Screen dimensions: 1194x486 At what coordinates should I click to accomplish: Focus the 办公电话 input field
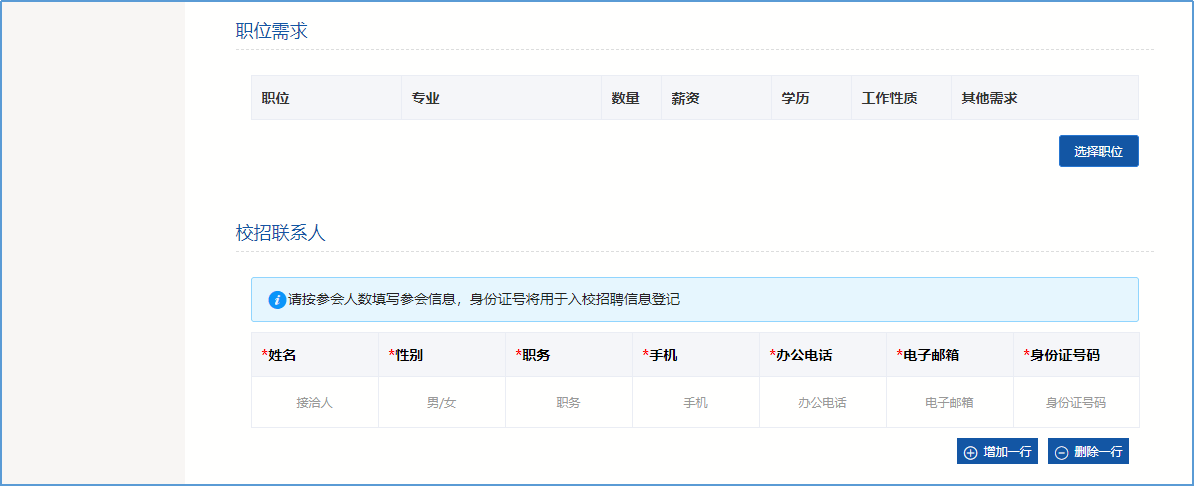coord(822,402)
